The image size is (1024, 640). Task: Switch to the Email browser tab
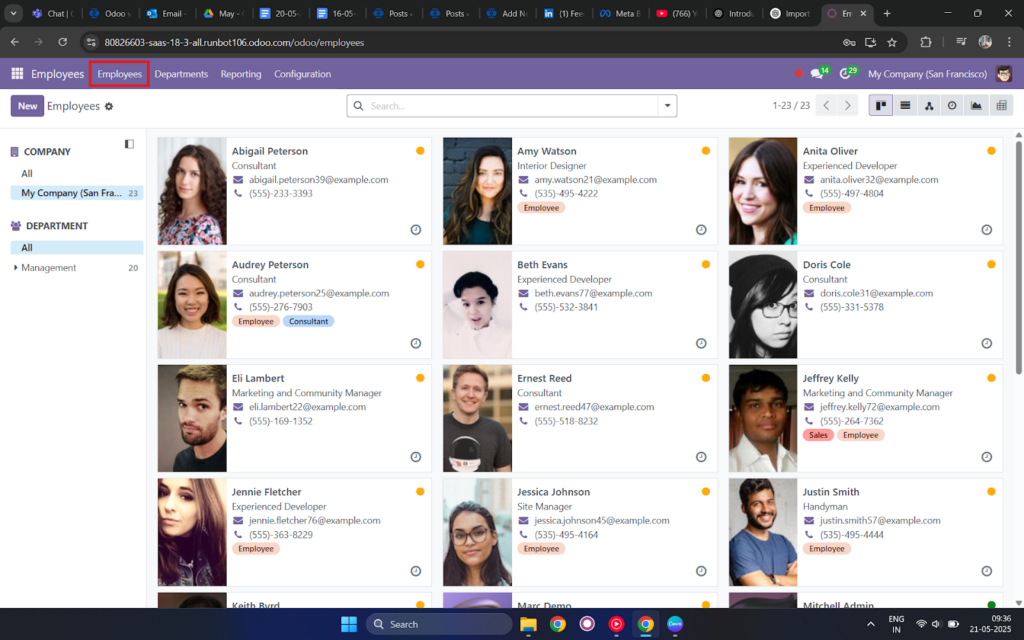point(167,13)
